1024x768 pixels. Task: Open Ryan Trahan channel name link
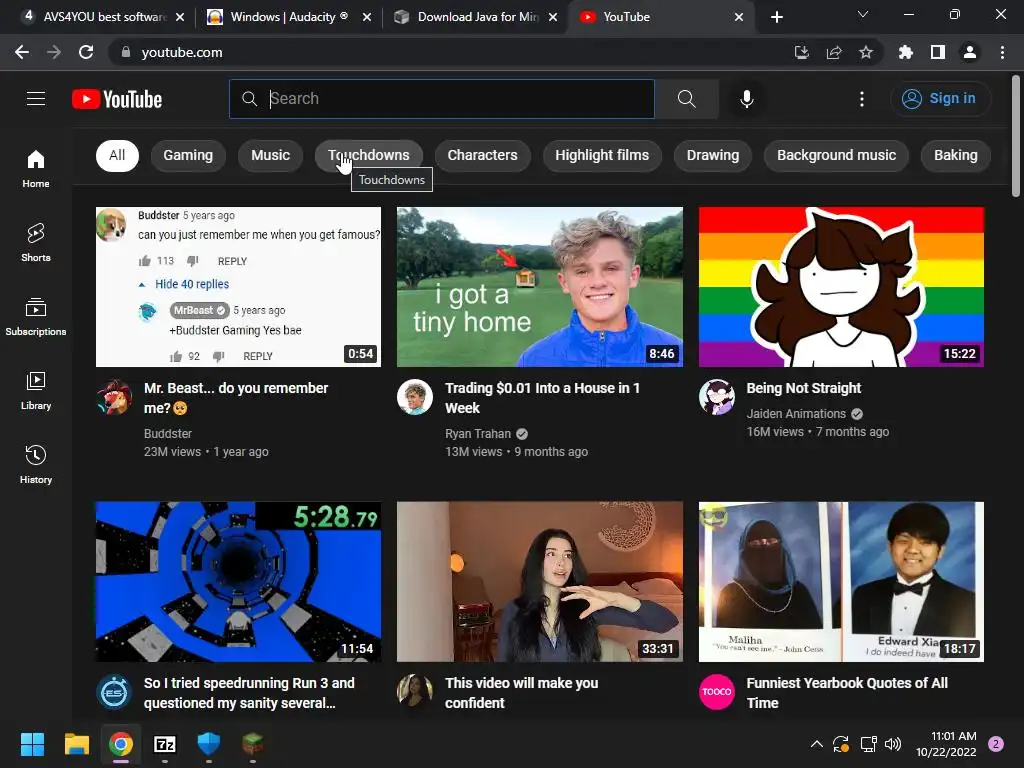(478, 434)
